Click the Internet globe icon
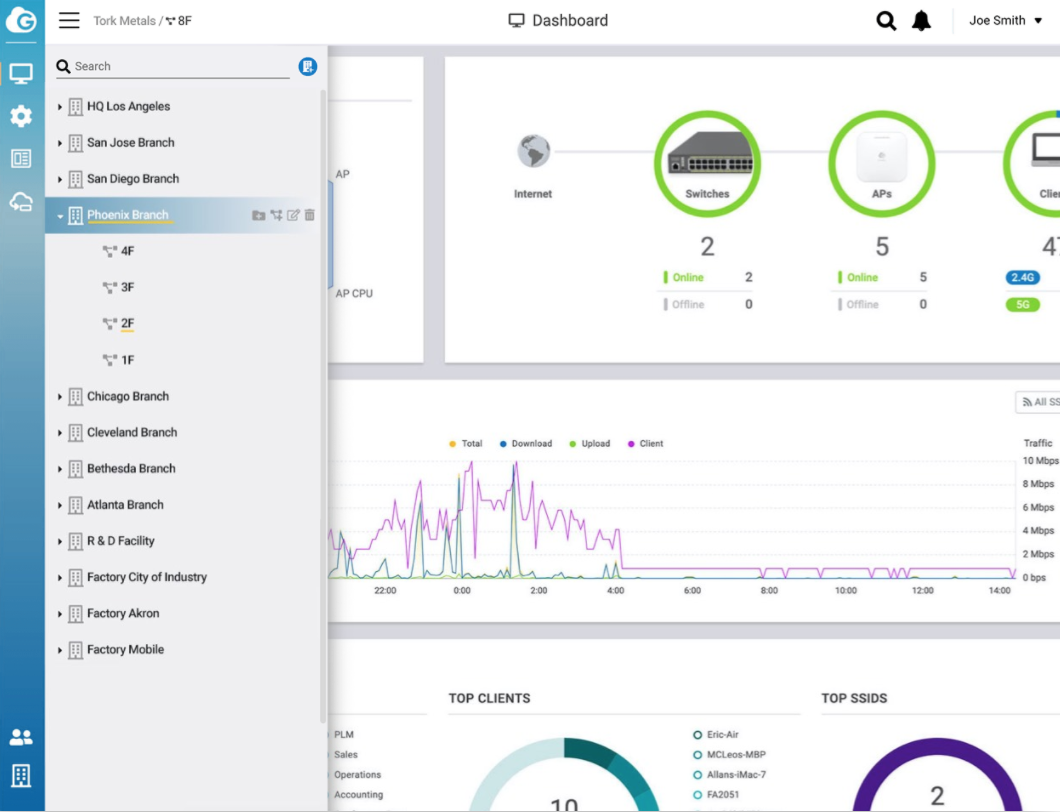The width and height of the screenshot is (1060, 812). click(533, 151)
